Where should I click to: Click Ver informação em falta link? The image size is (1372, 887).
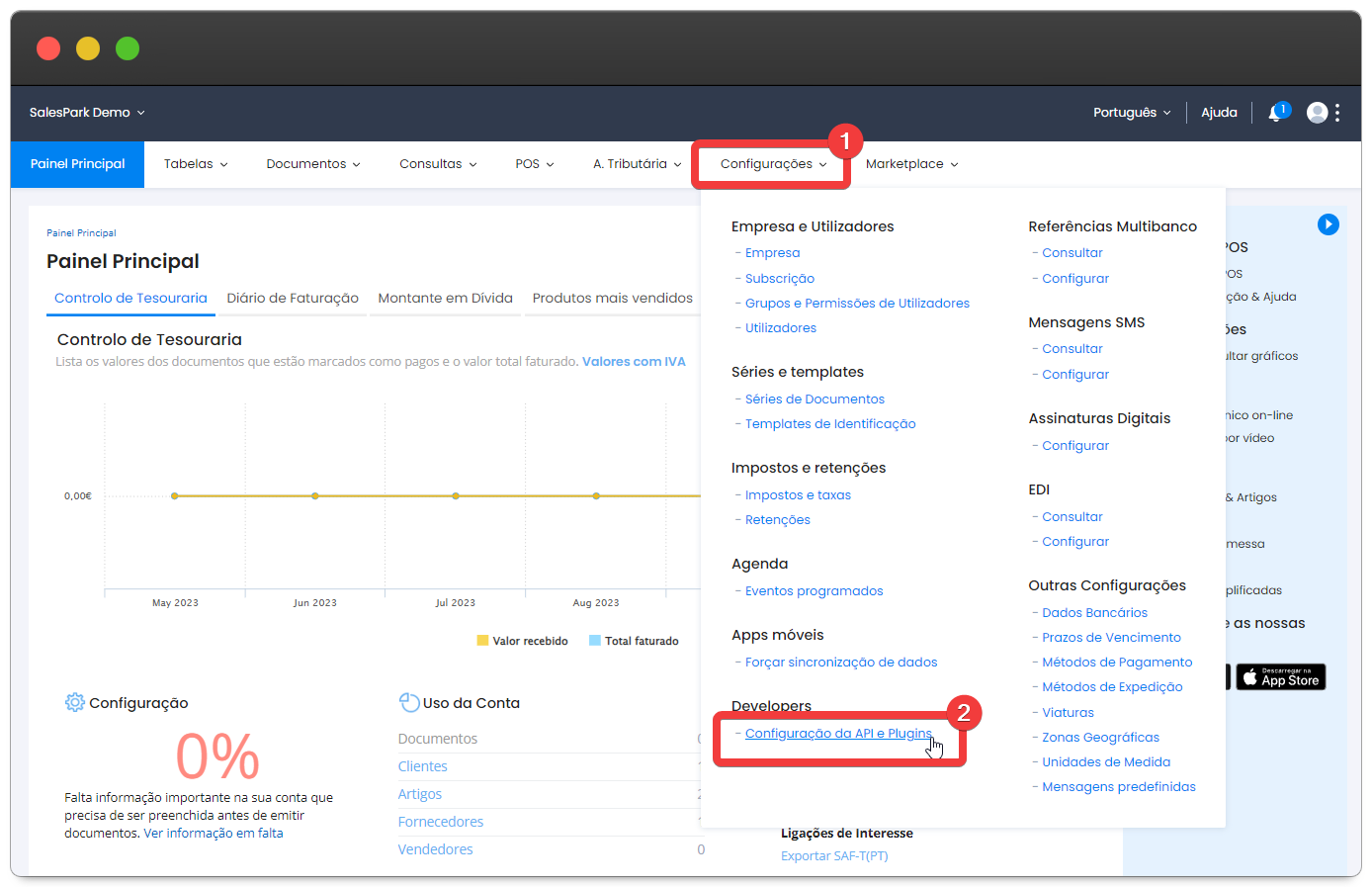214,834
